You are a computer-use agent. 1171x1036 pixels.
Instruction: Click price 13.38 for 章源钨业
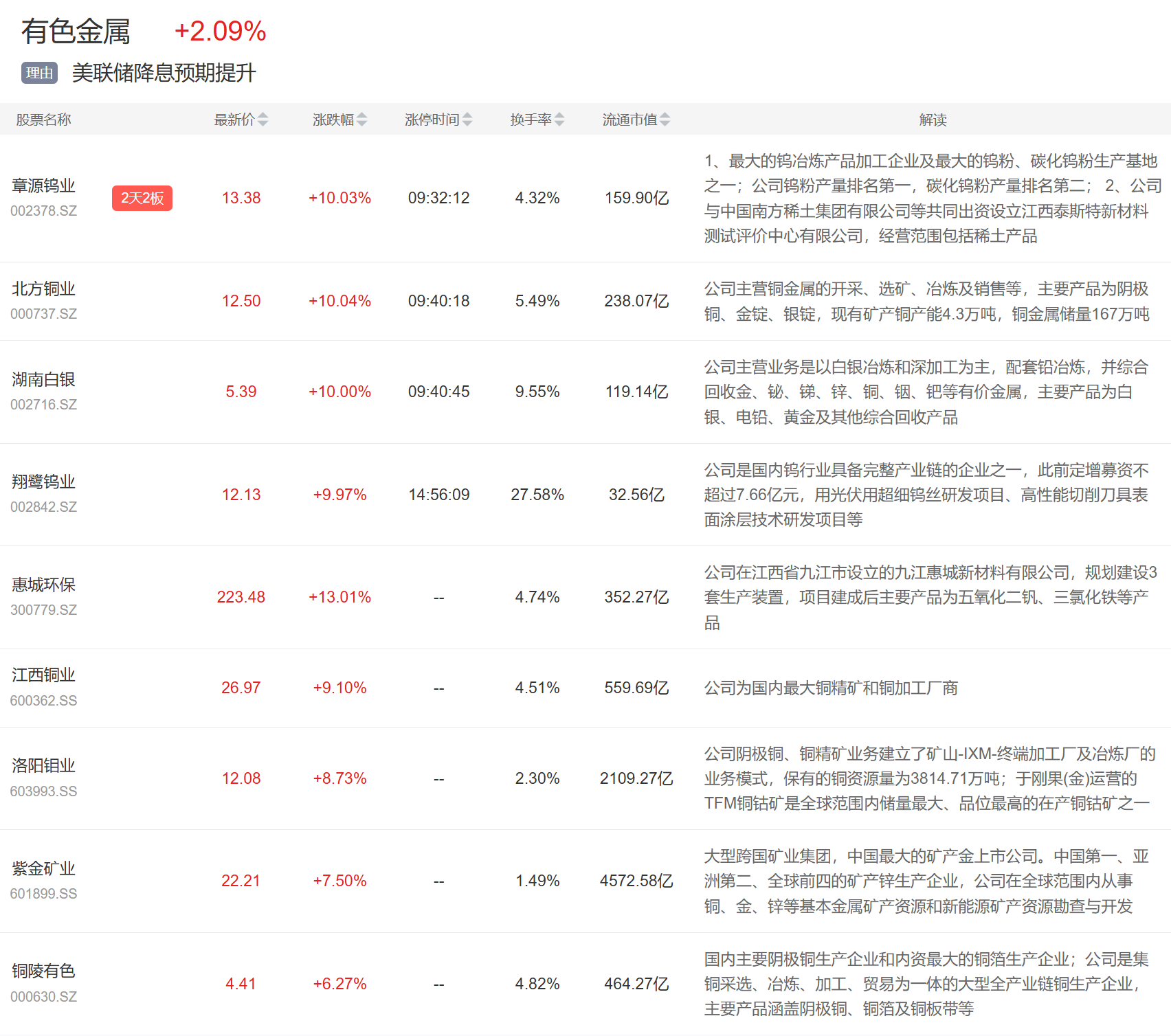pyautogui.click(x=241, y=198)
